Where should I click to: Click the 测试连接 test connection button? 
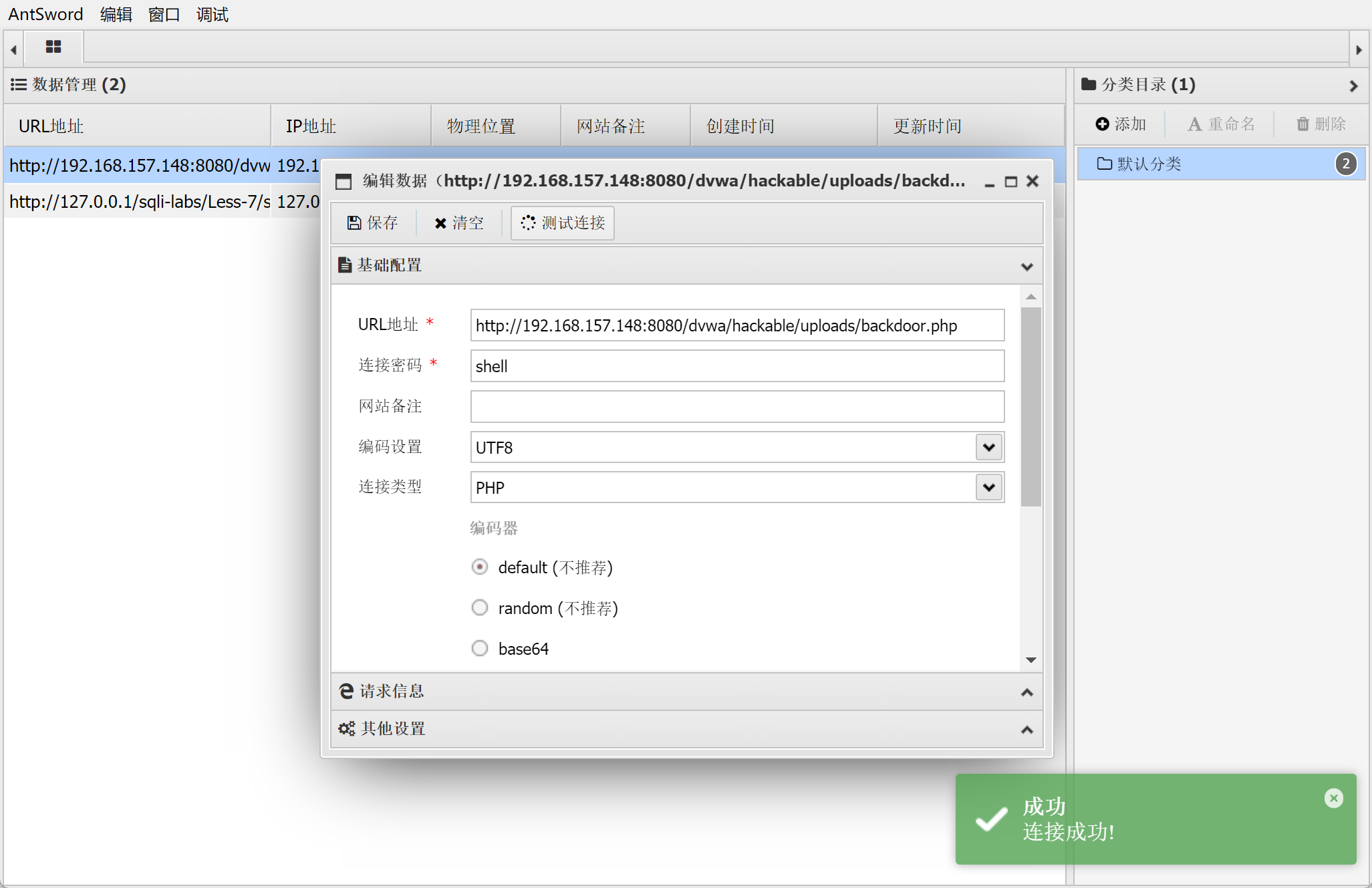(563, 223)
